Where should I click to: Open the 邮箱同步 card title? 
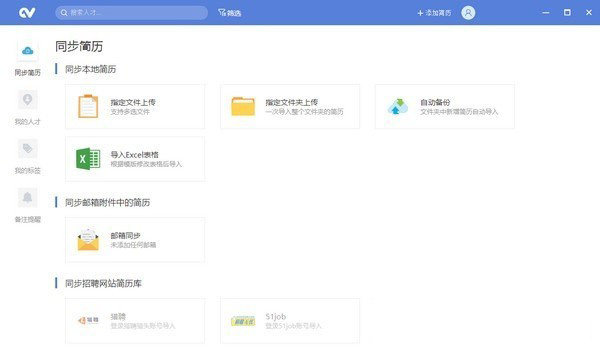click(x=126, y=235)
